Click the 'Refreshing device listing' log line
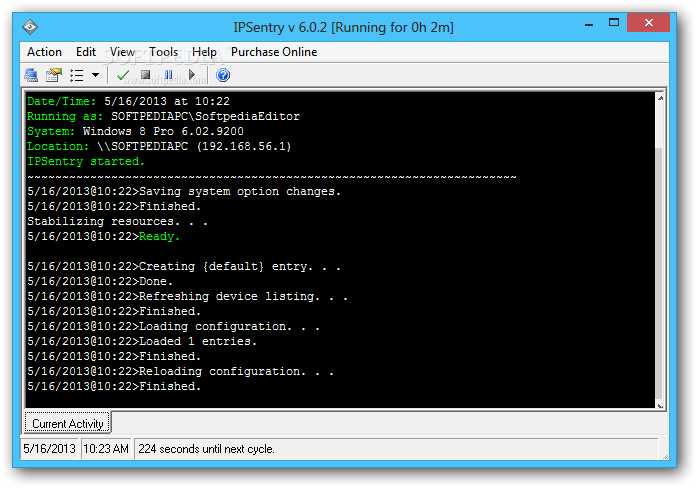The height and width of the screenshot is (488, 697). (x=187, y=296)
